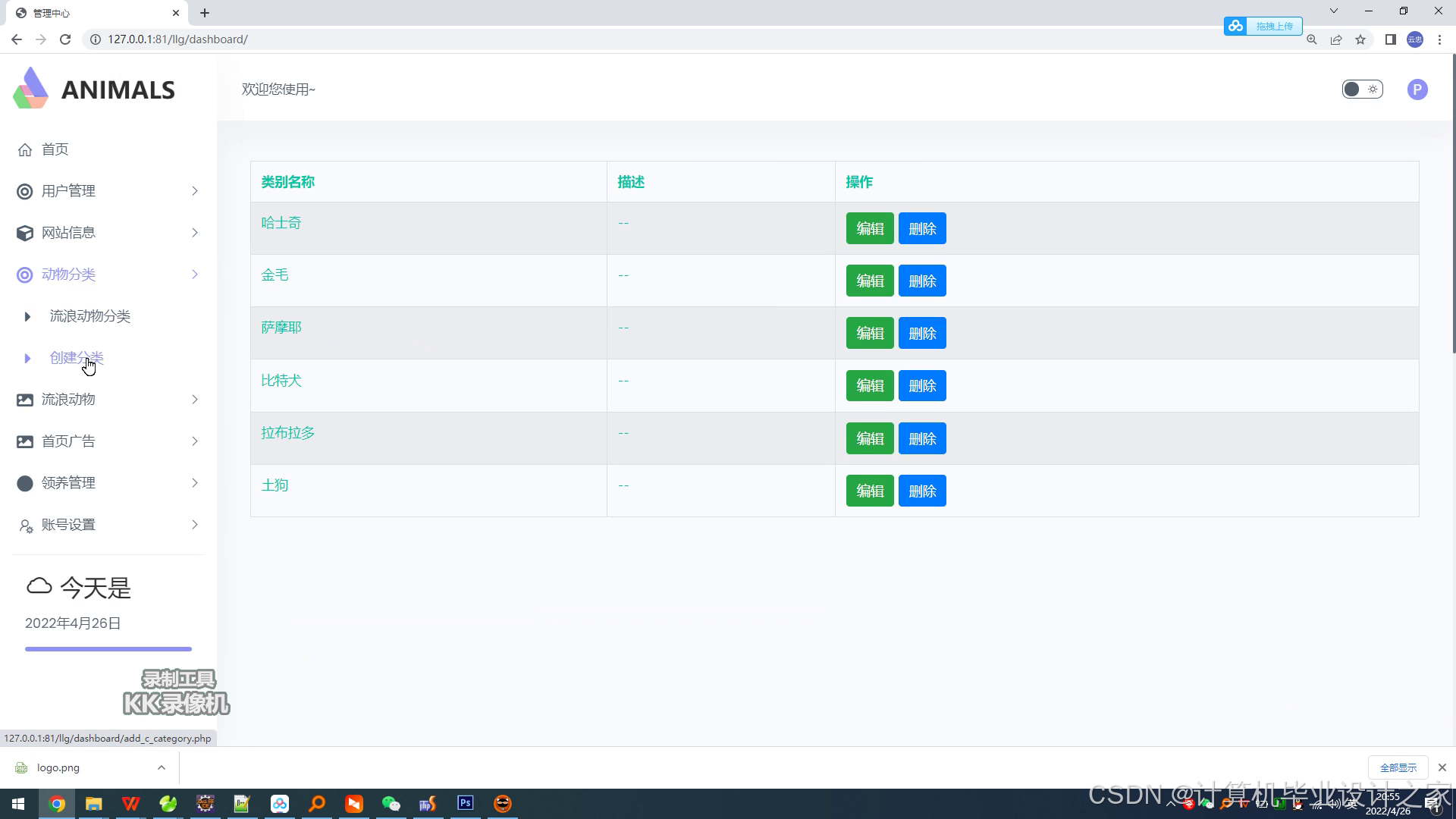This screenshot has width=1456, height=819.
Task: Click 编辑 for the 哈士奇 row
Action: pos(870,228)
